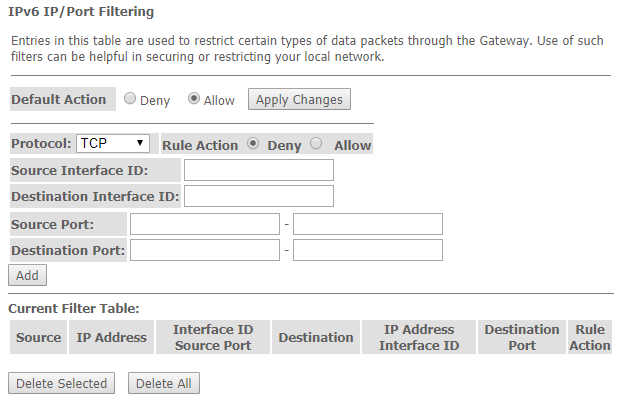Set Rule Action to Allow

tap(317, 144)
